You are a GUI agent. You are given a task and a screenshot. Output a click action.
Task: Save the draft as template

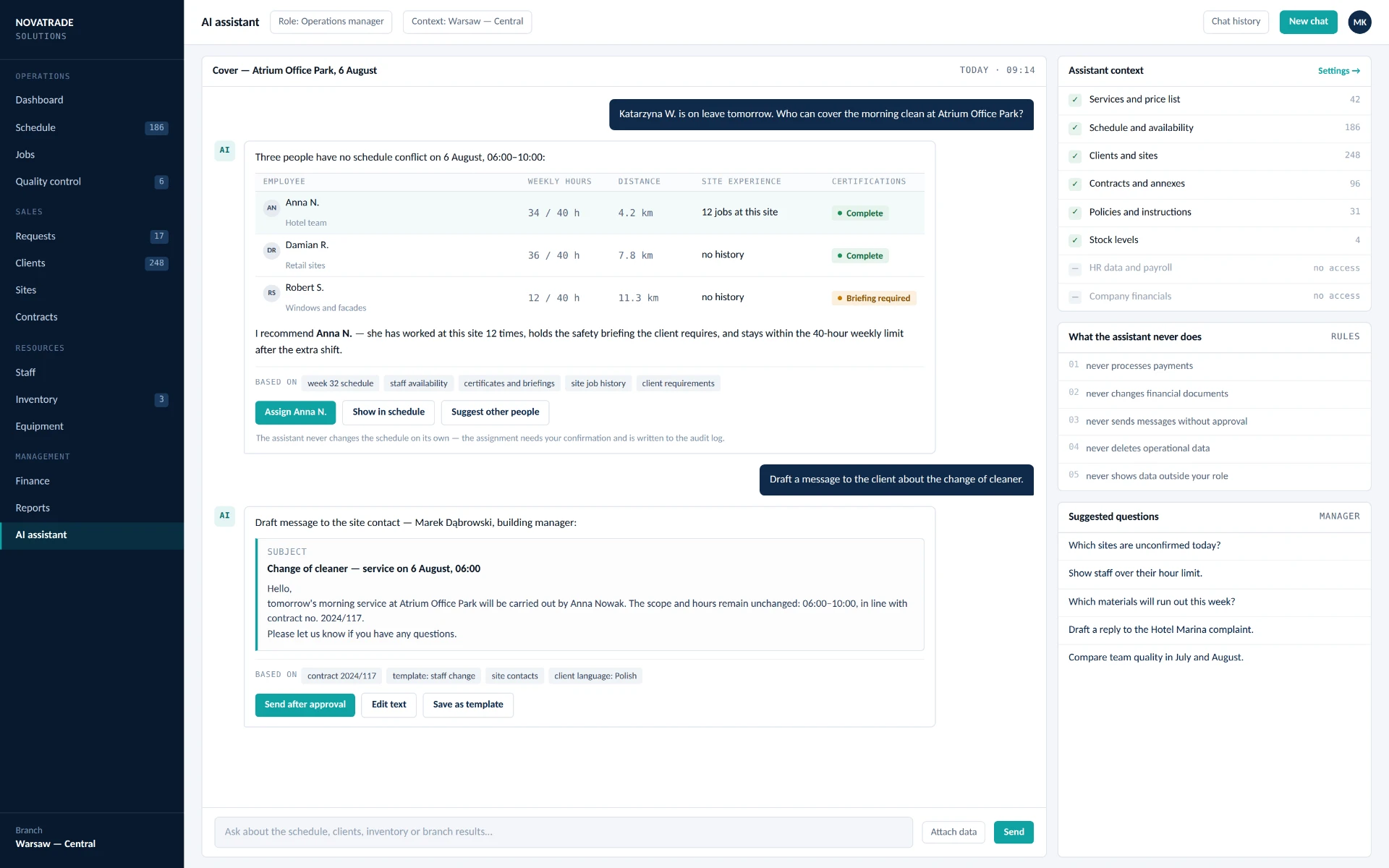coord(468,705)
